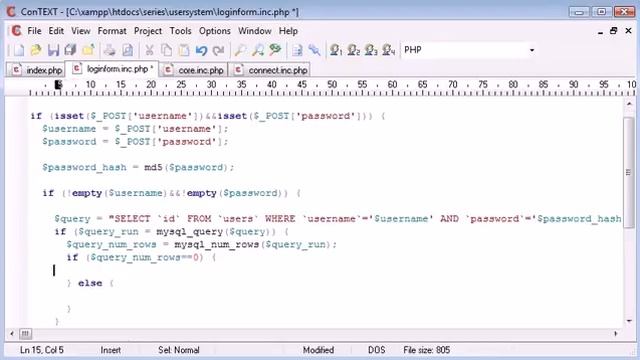Click the '$query = "SELECT' code line
This screenshot has width=640, height=360.
click(x=338, y=219)
